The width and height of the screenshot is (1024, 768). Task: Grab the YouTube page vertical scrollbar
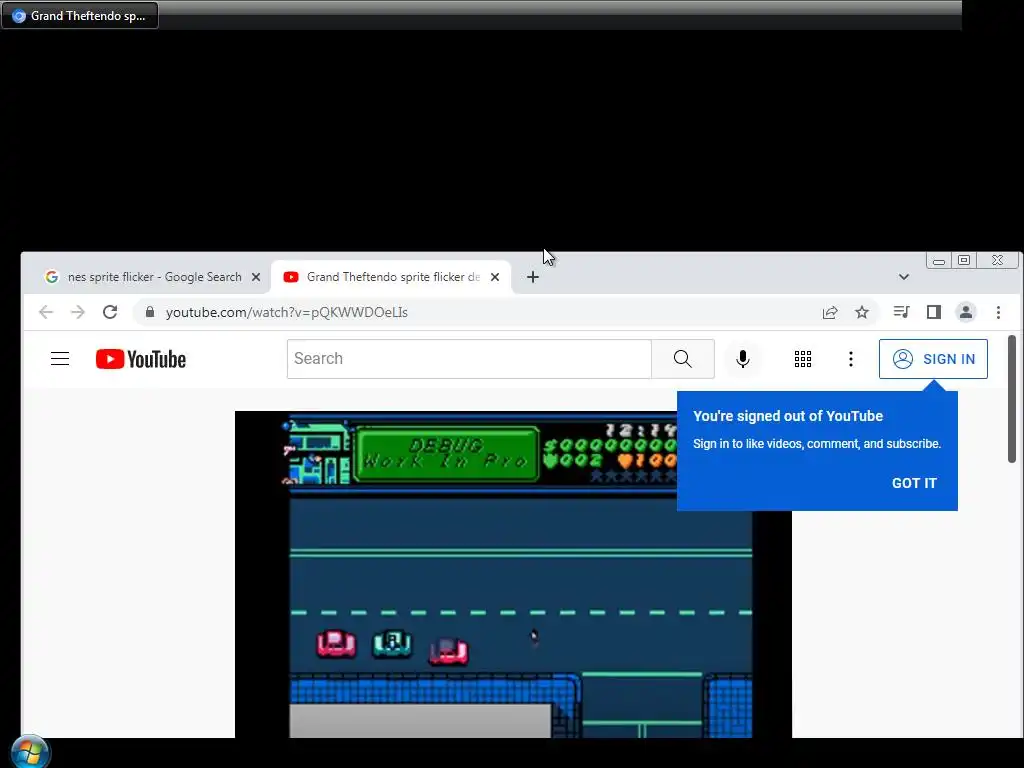pos(1012,398)
